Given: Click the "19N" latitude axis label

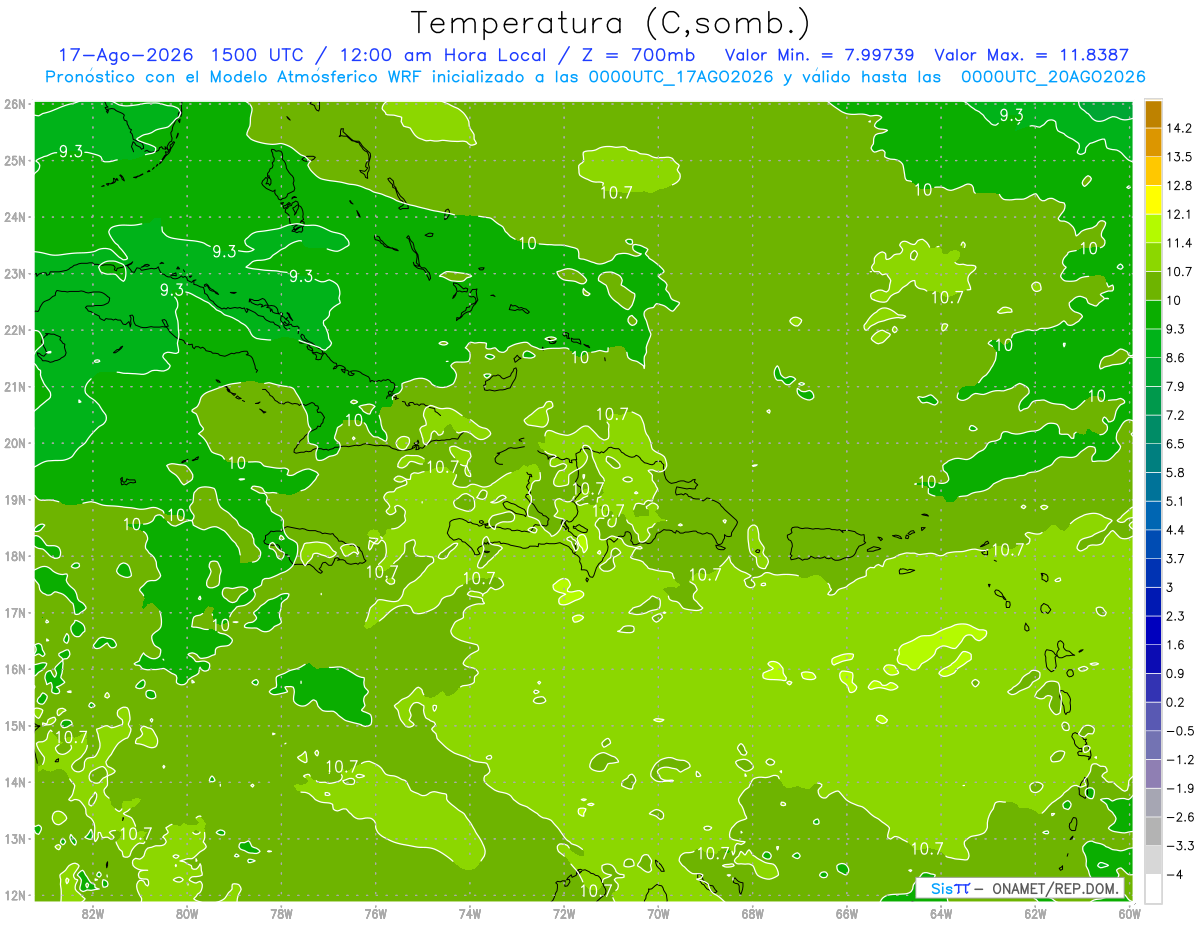Looking at the screenshot, I should pyautogui.click(x=15, y=500).
